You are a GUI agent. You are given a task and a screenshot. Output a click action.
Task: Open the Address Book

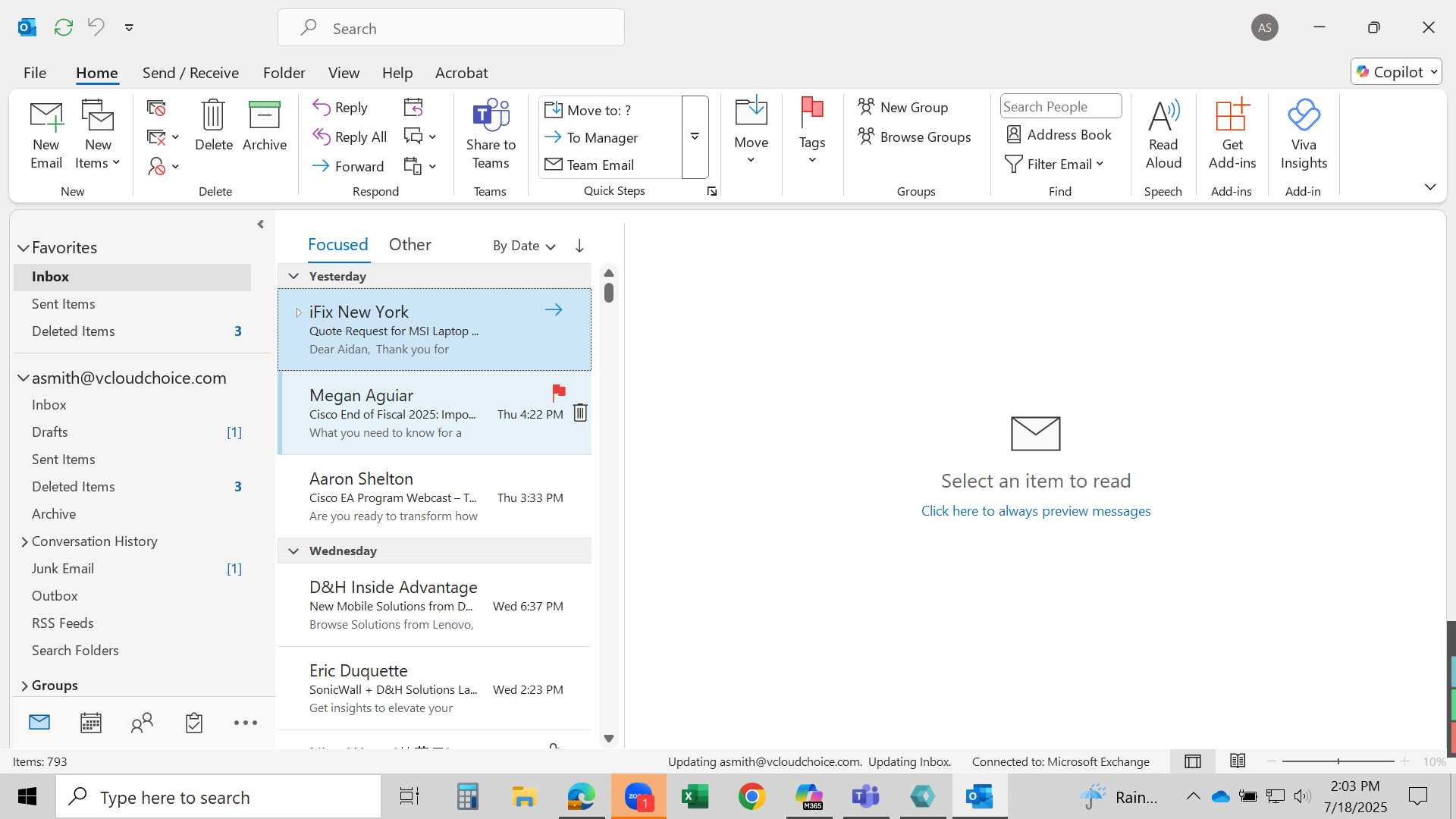click(1059, 135)
